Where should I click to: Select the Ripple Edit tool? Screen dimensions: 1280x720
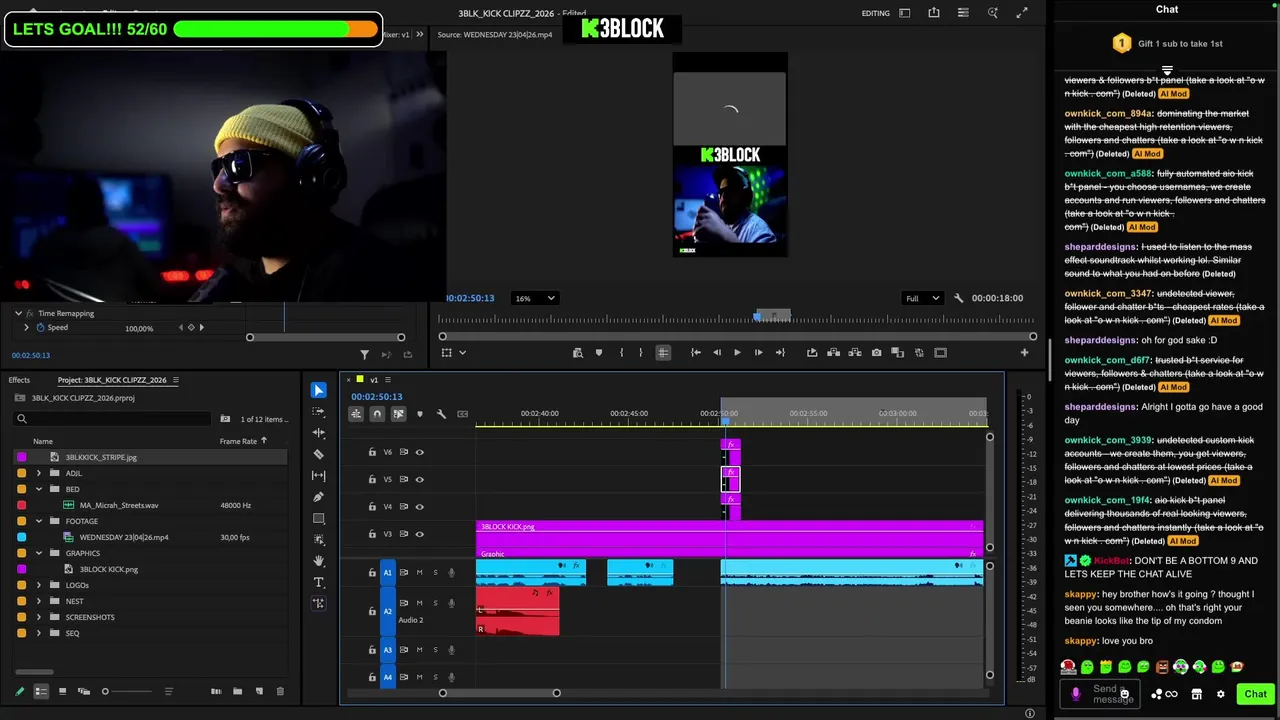pos(318,433)
